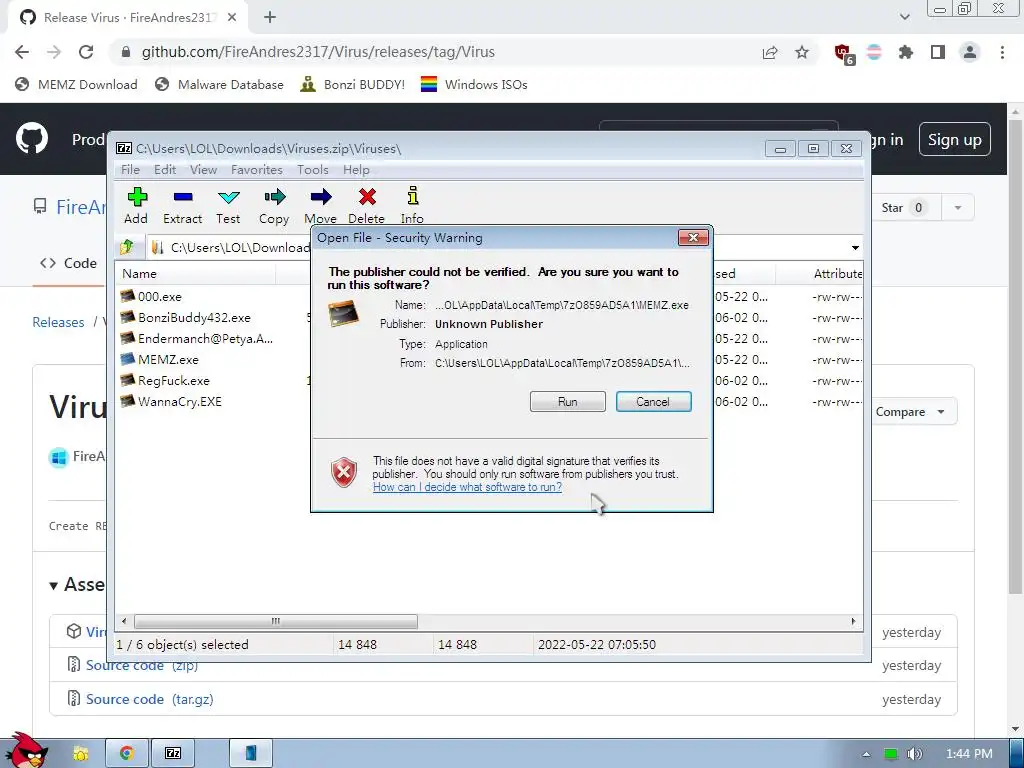Select BonziBuddy432.exe in the file list
The image size is (1024, 768).
coord(194,317)
